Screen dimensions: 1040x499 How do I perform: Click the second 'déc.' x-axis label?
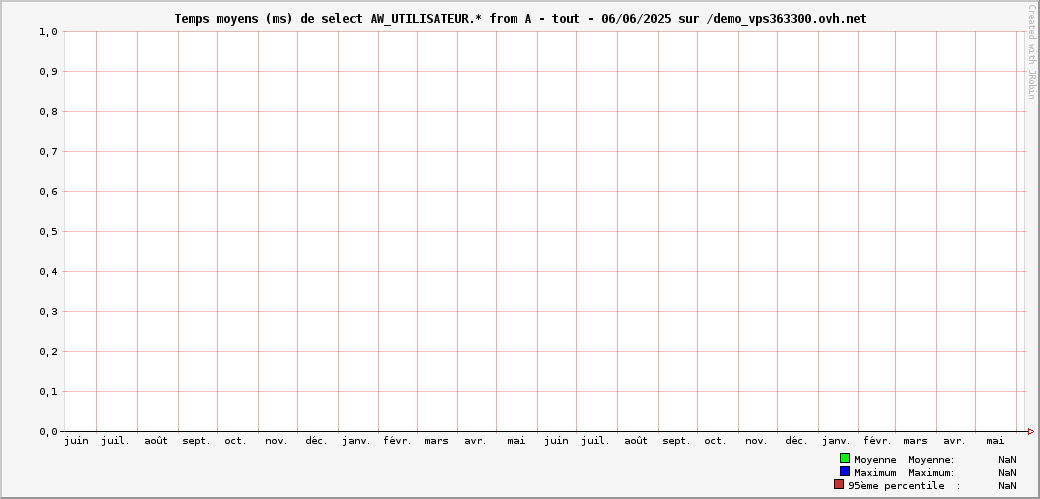pos(797,441)
